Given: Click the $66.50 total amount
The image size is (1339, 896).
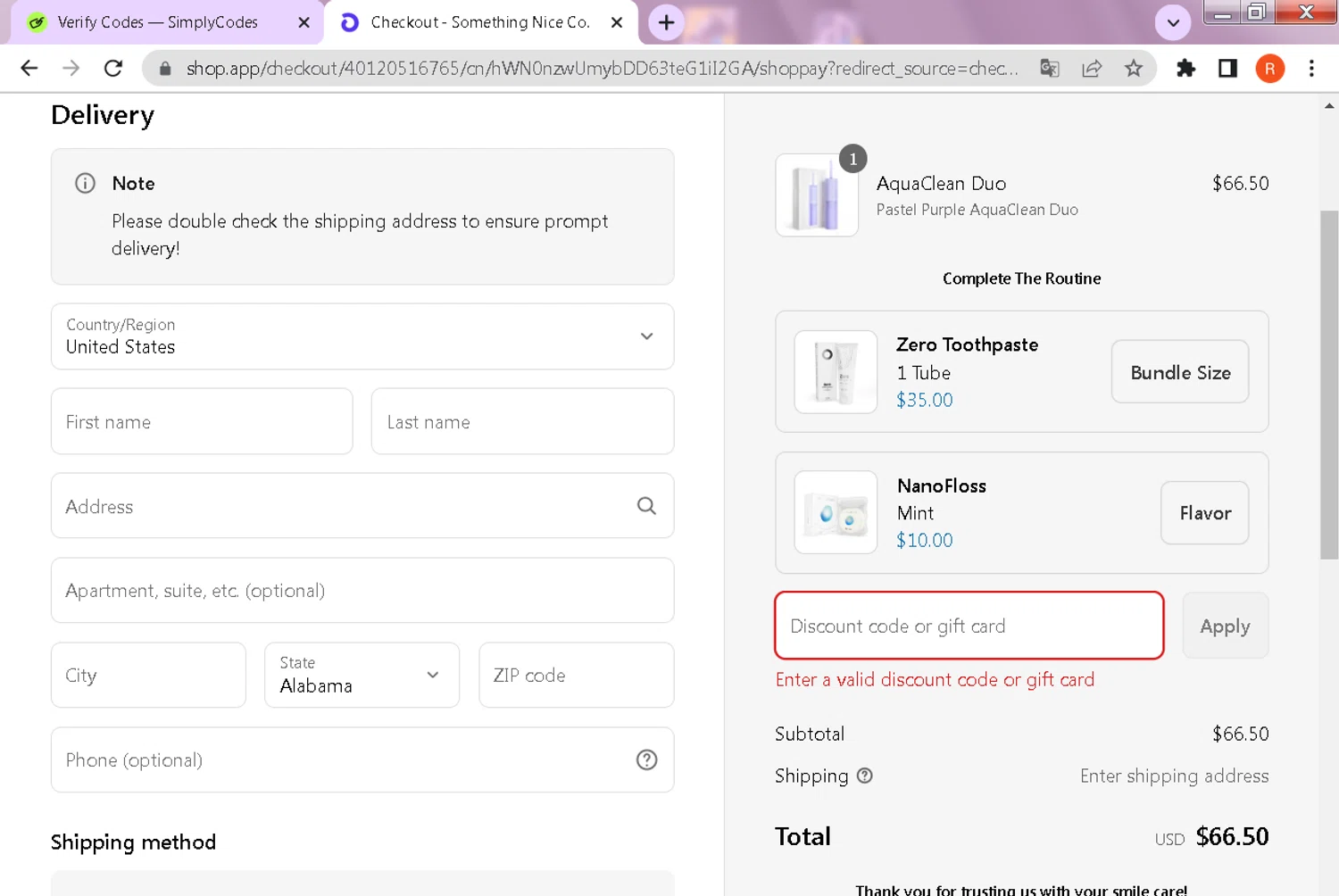Looking at the screenshot, I should pyautogui.click(x=1232, y=836).
